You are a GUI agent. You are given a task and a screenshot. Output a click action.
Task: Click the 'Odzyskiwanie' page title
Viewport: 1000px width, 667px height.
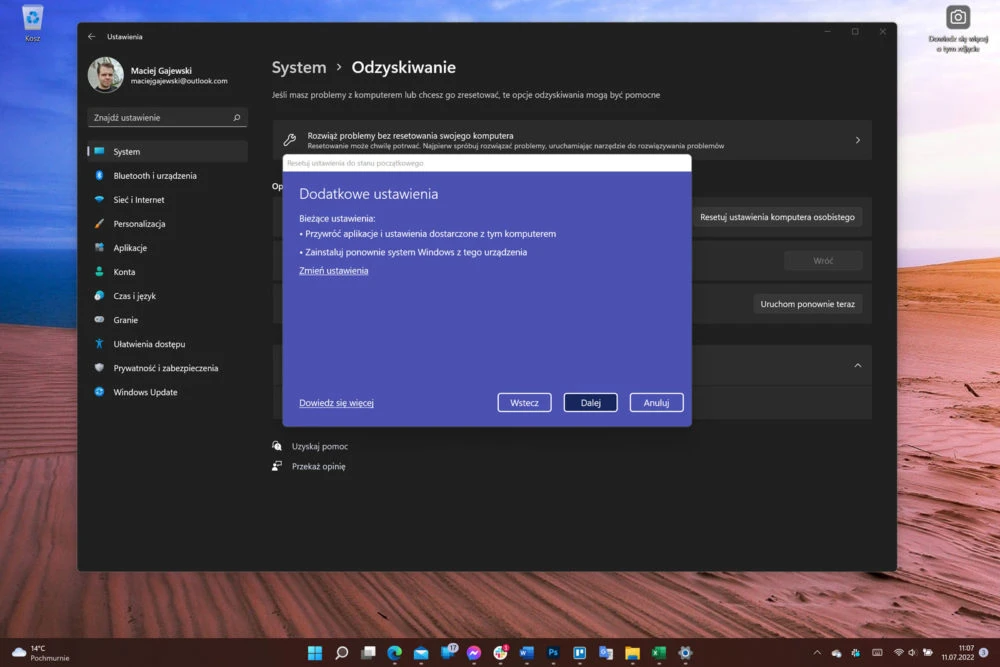pyautogui.click(x=404, y=68)
